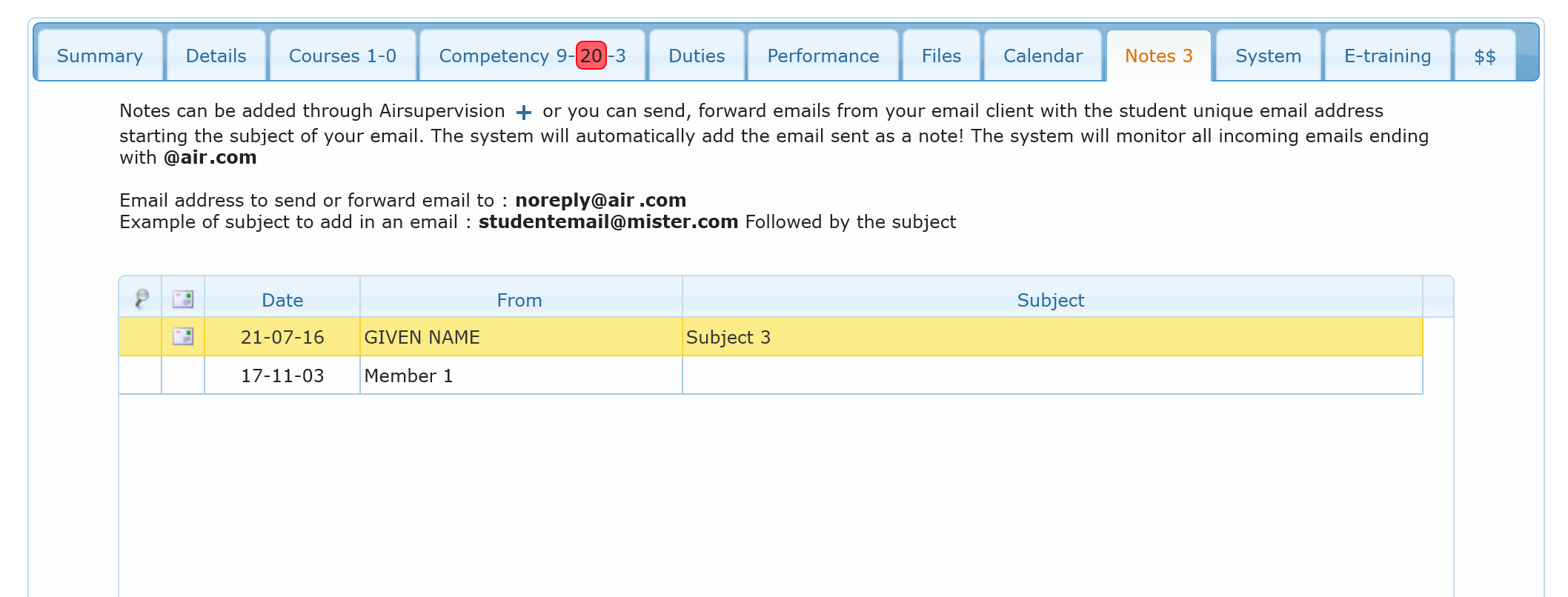Sort notes by the Date column header

[x=282, y=300]
